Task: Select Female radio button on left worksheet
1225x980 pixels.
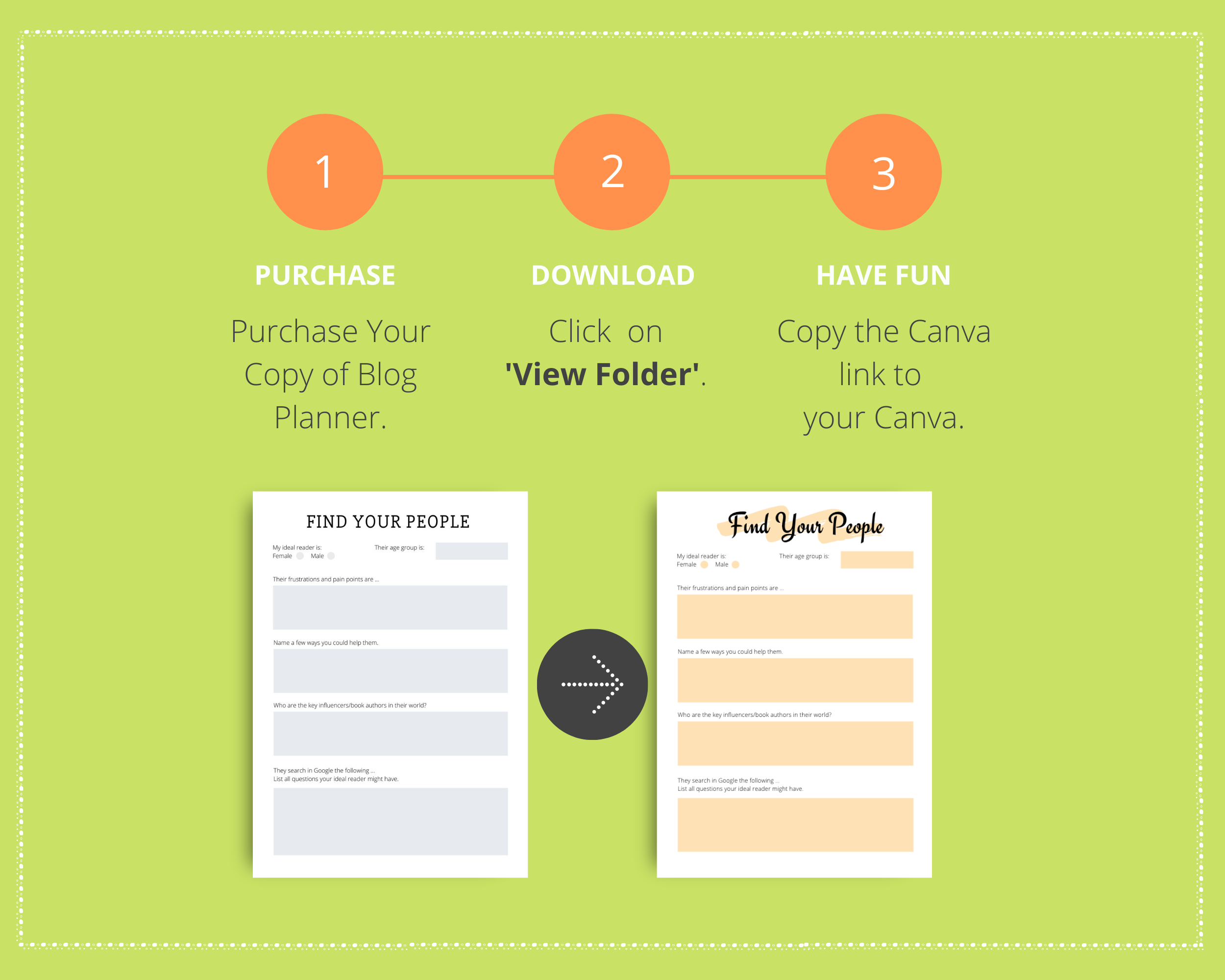Action: pos(298,561)
